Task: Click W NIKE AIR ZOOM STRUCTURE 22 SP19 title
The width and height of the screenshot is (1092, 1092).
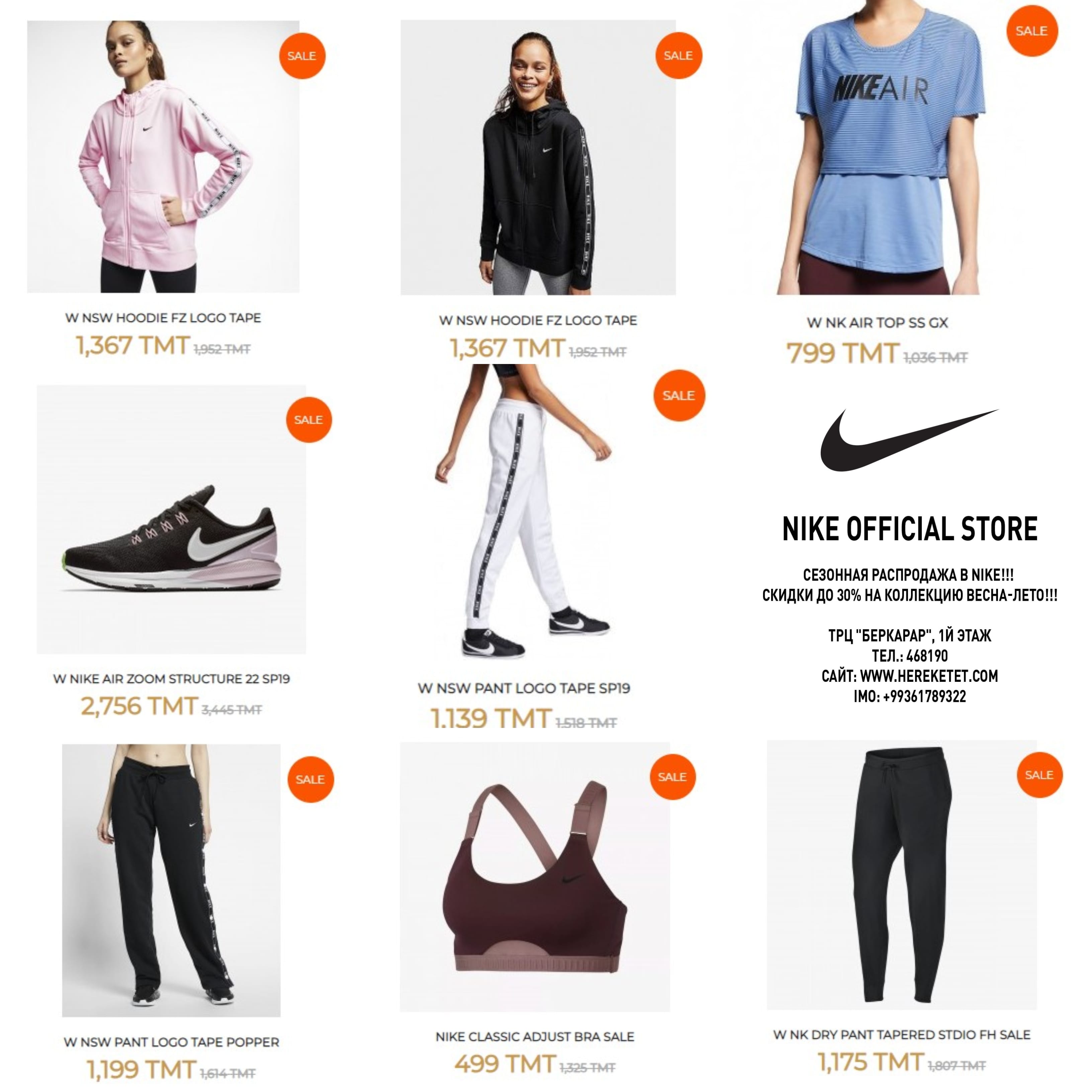Action: (x=172, y=679)
